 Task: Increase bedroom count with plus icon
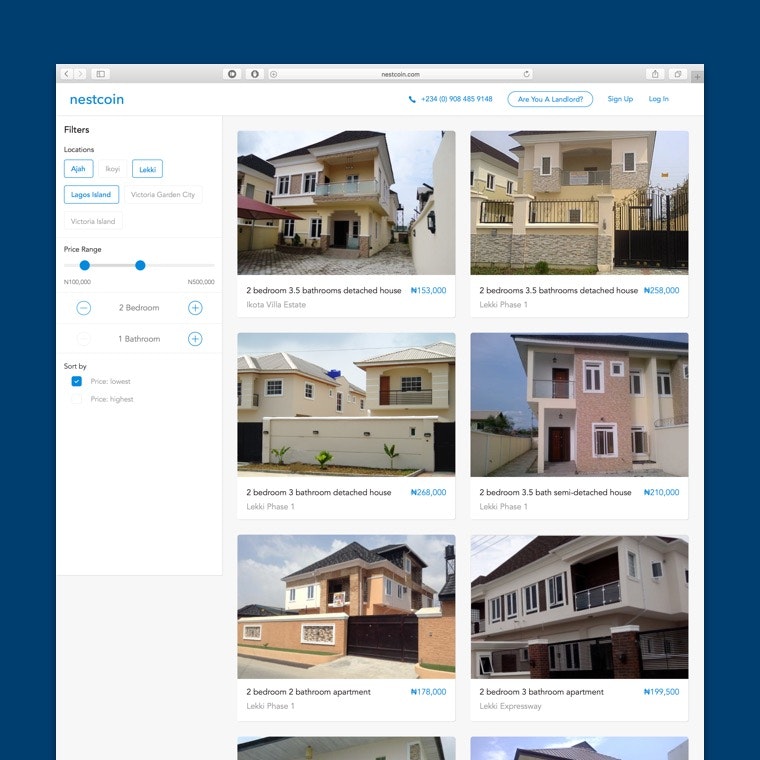coord(195,308)
